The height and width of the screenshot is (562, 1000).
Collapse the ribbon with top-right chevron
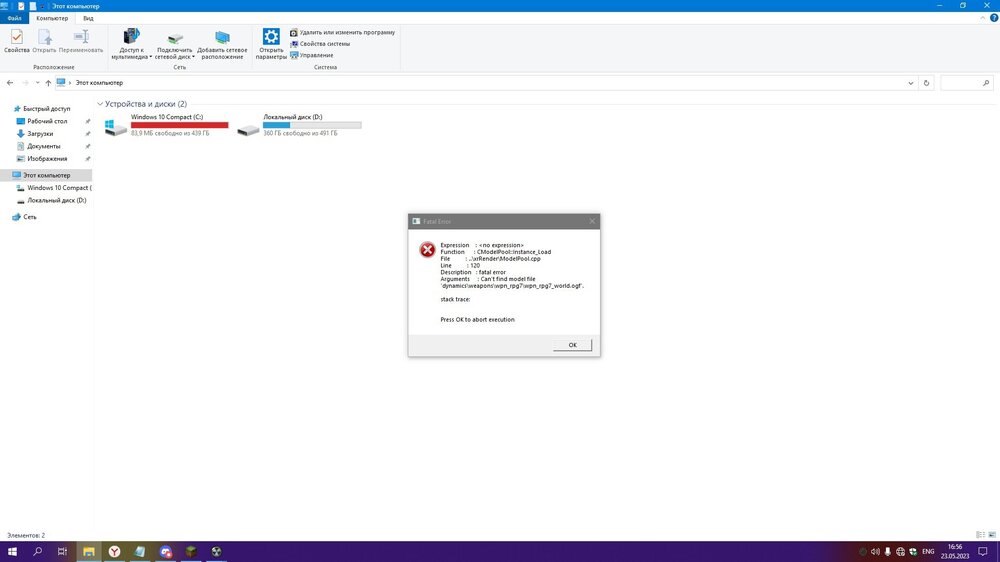982,18
